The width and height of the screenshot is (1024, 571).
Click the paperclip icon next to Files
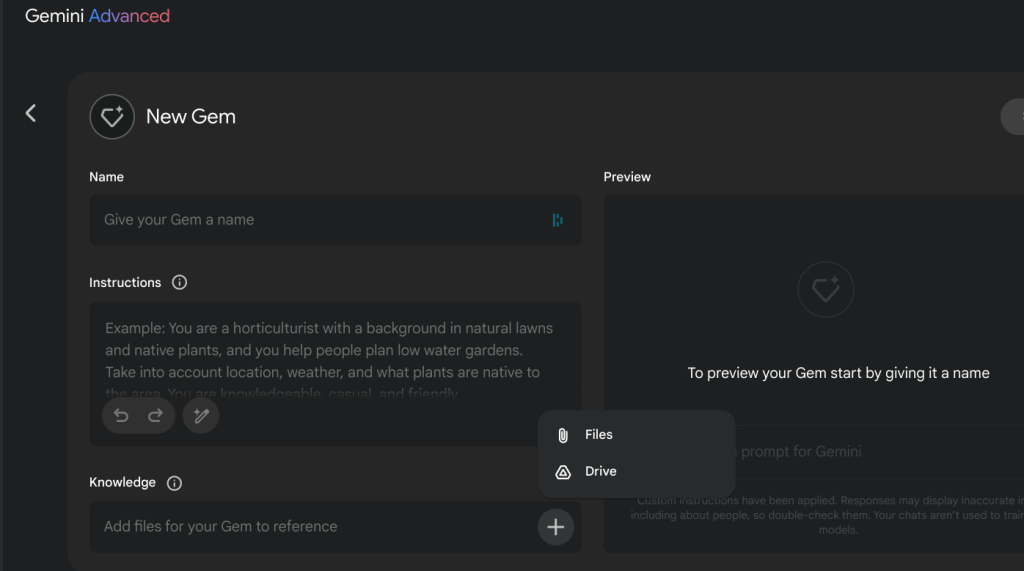[x=563, y=435]
